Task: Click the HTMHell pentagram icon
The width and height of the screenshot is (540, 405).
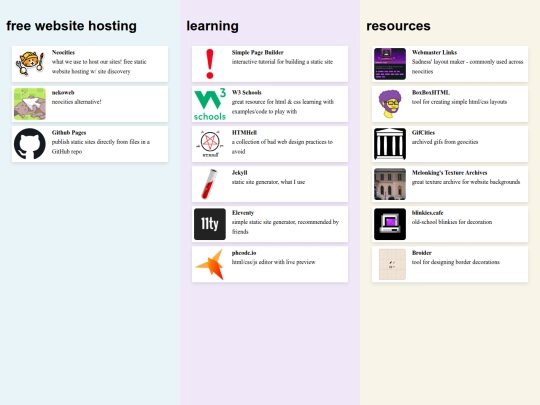Action: [210, 144]
